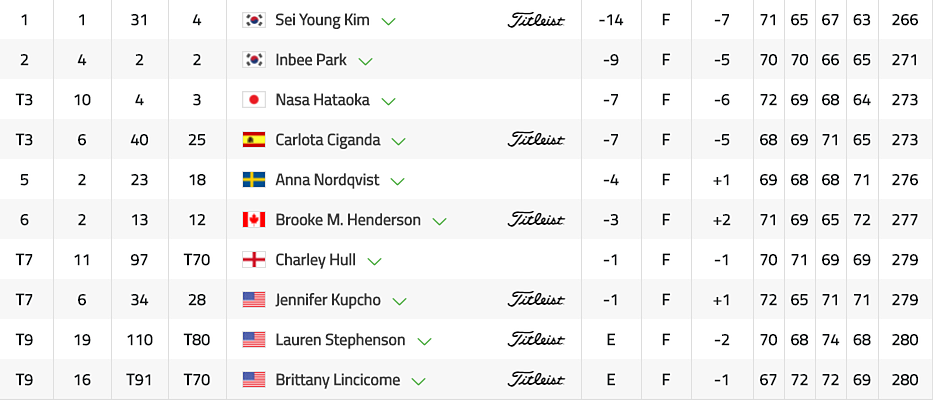Click Jennifer Kupcho's player name

(328, 300)
